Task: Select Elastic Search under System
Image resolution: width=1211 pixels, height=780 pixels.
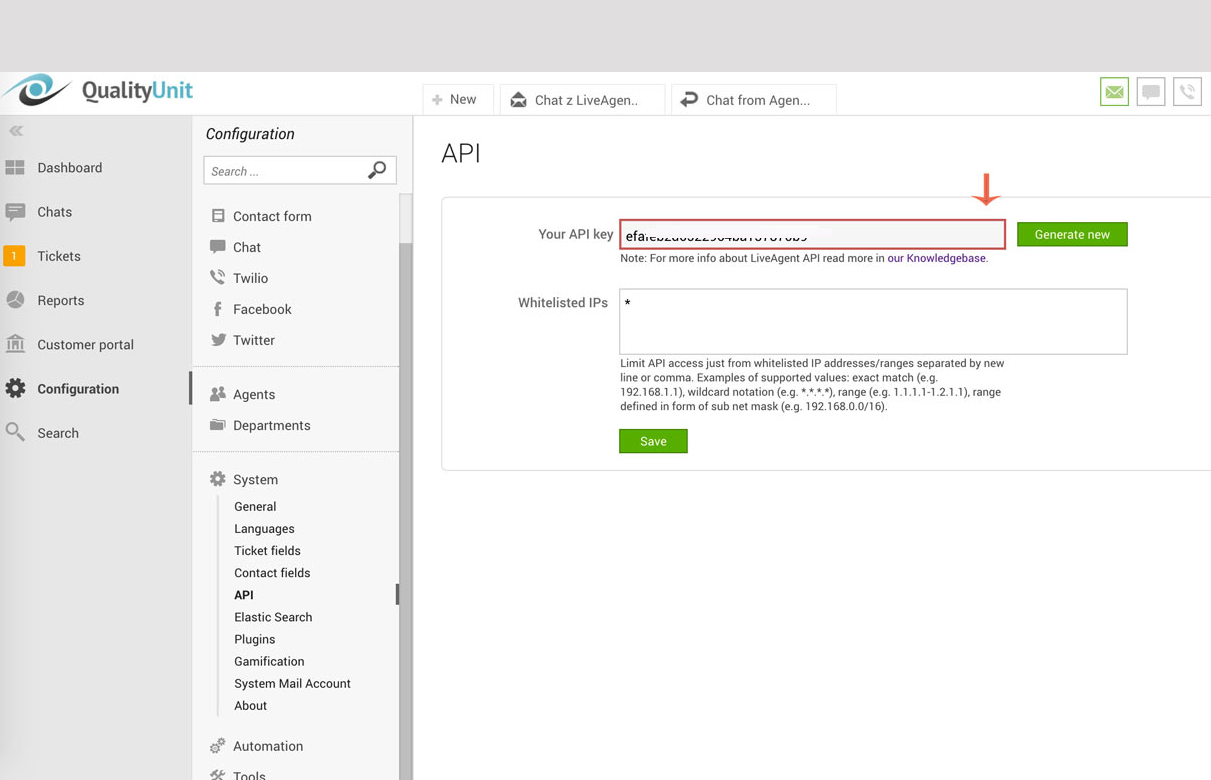Action: 273,617
